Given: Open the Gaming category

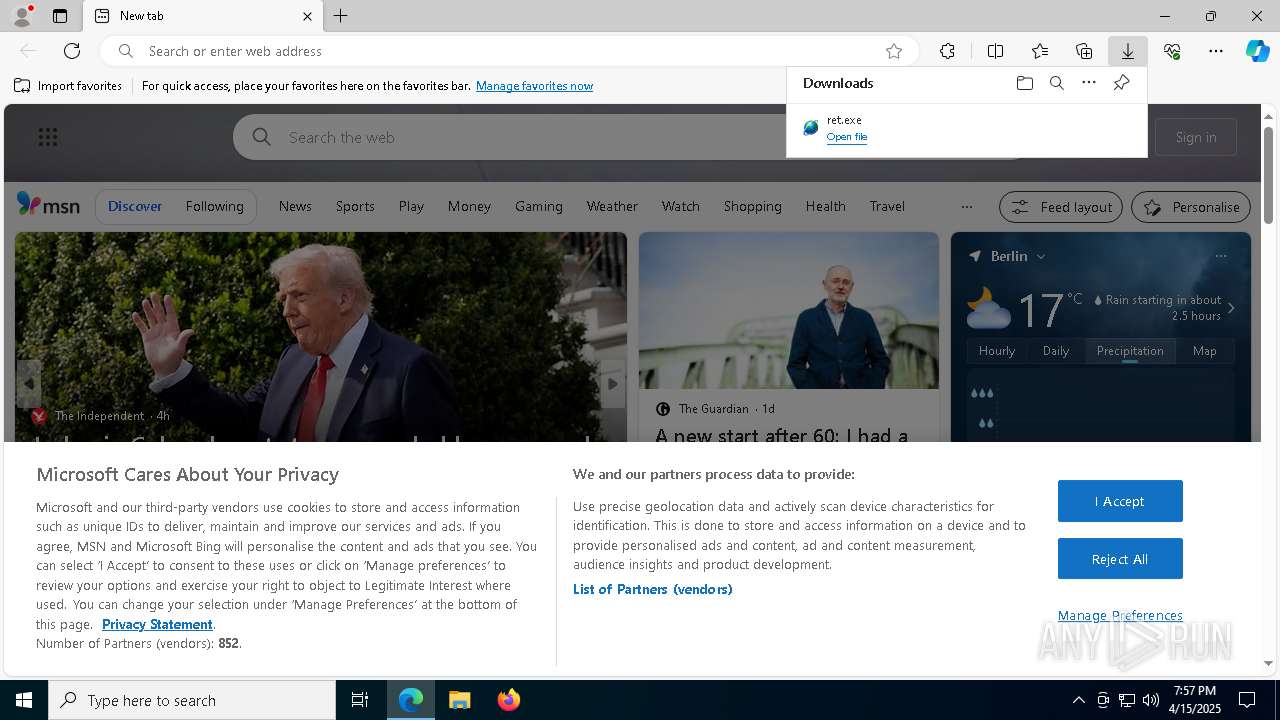Looking at the screenshot, I should click(539, 206).
